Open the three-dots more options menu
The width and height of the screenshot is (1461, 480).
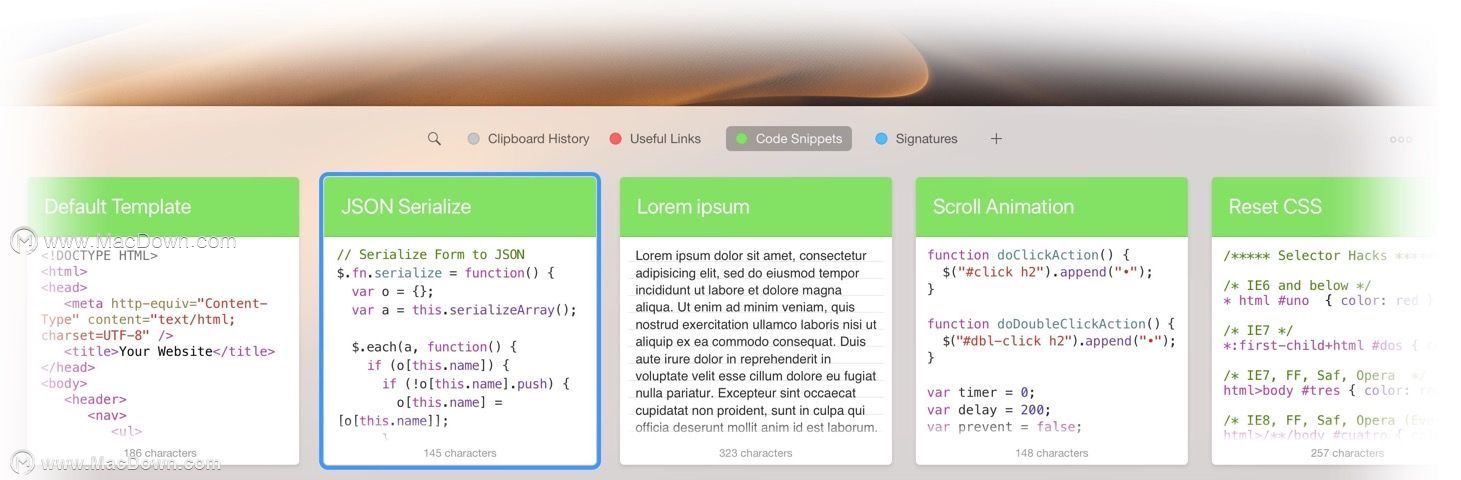1400,140
